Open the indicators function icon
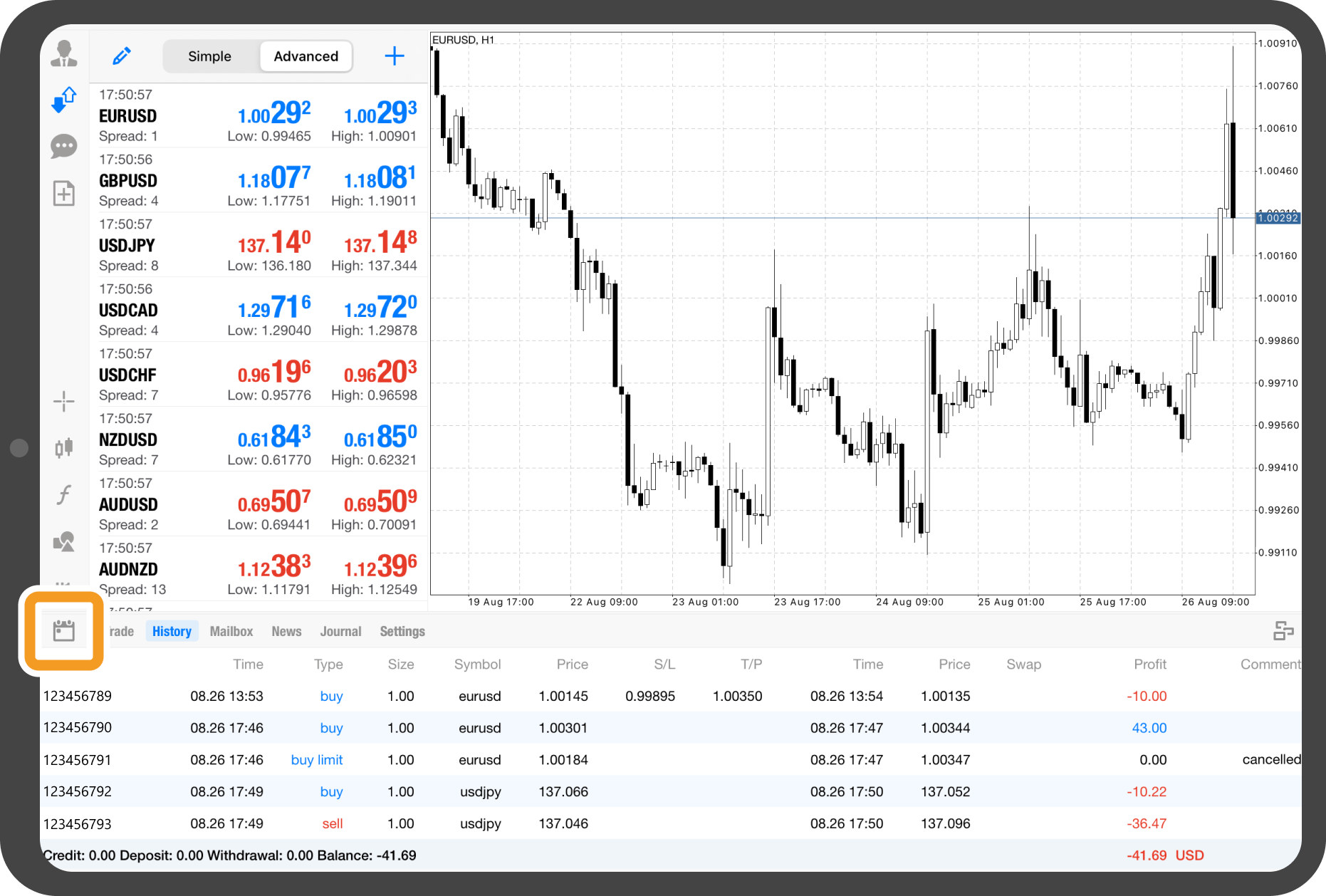Image resolution: width=1326 pixels, height=896 pixels. pos(64,494)
